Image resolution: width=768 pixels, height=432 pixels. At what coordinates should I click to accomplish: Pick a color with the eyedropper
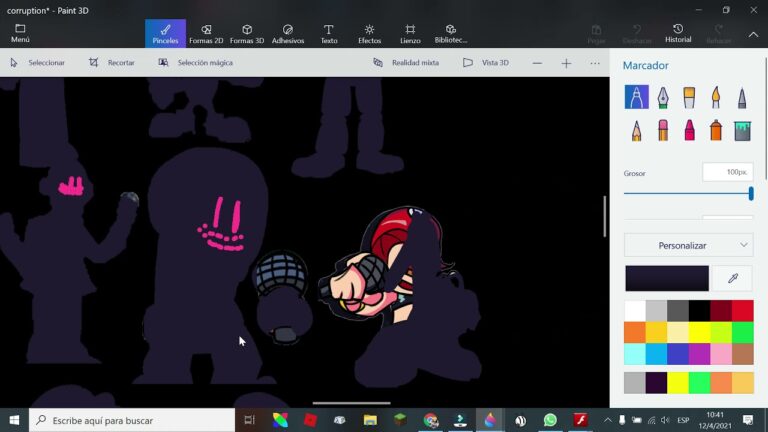pyautogui.click(x=733, y=278)
